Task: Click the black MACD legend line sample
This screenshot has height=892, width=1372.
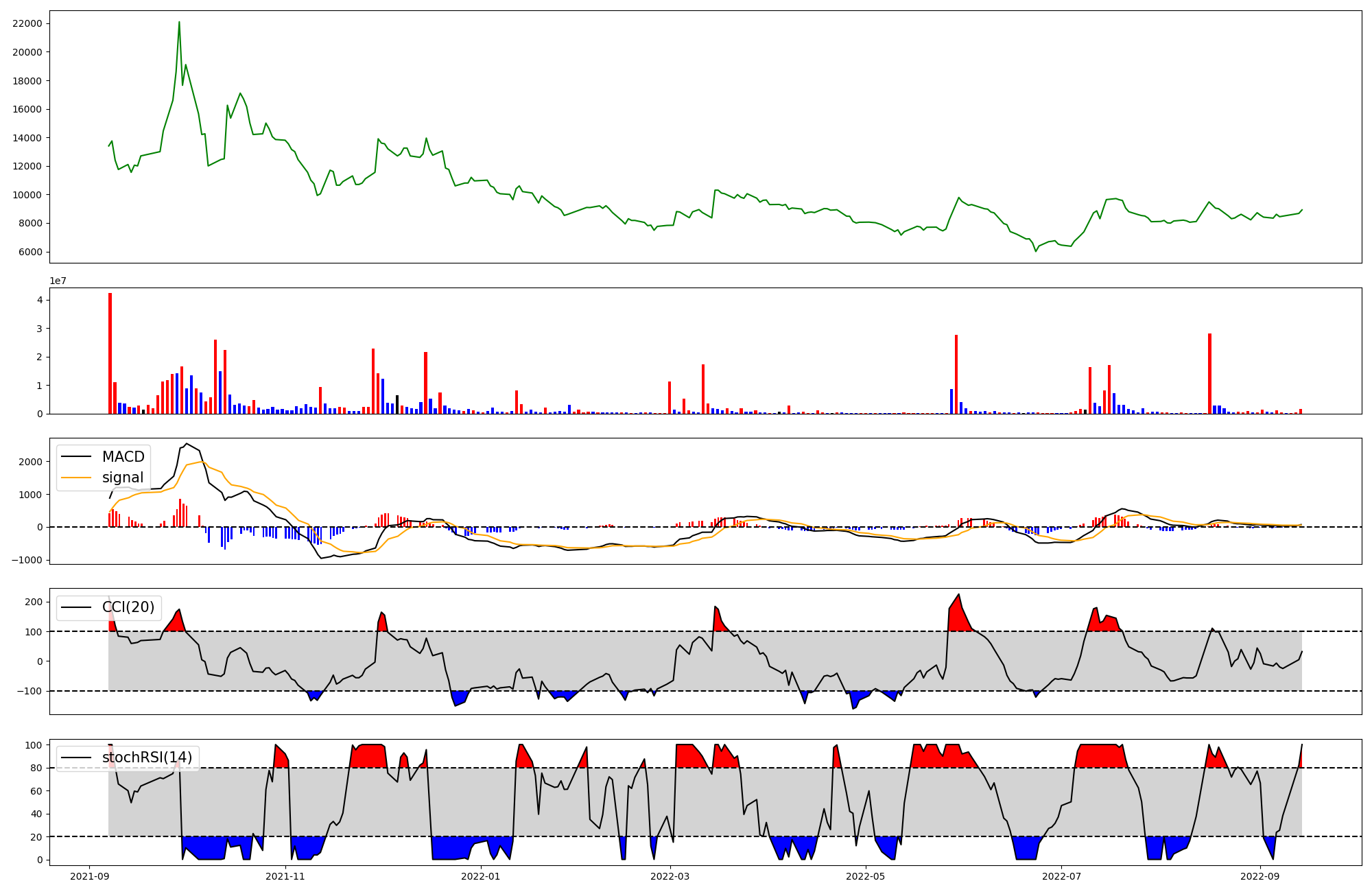Action: [76, 457]
